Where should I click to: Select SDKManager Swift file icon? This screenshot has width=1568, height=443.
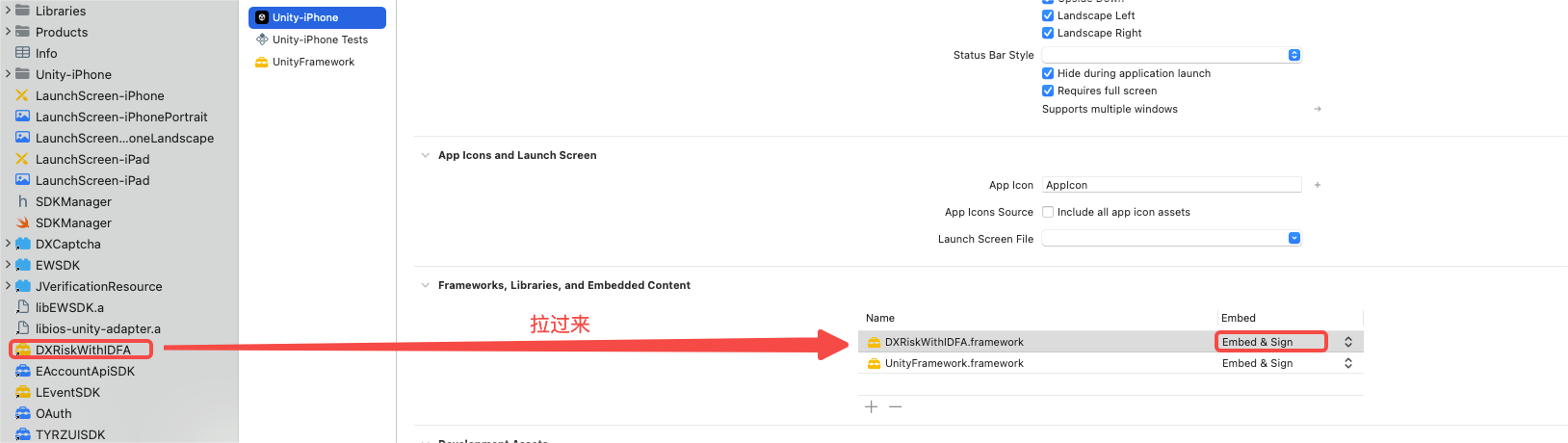[x=23, y=222]
